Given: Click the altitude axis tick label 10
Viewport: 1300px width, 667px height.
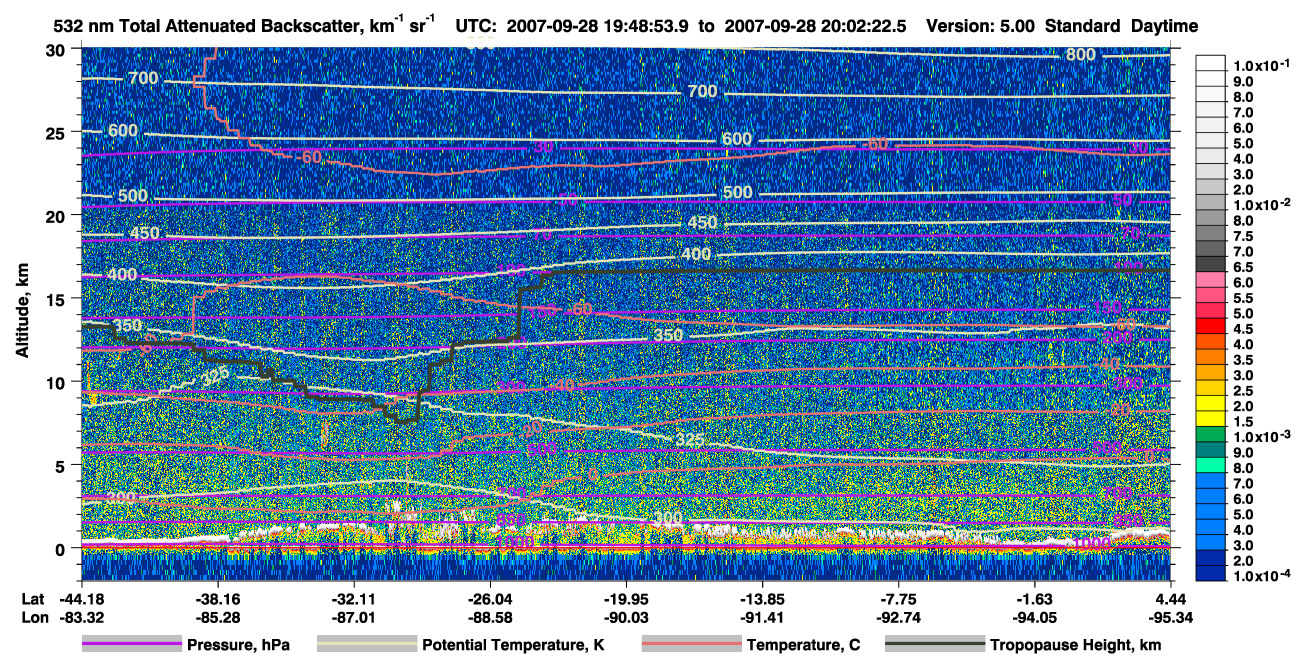Looking at the screenshot, I should point(58,382).
